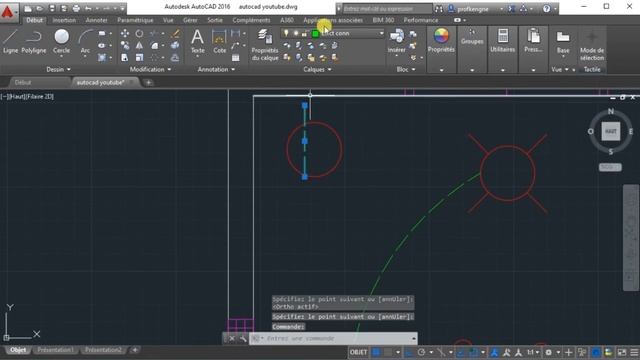Select the Polyligne tool
Image resolution: width=640 pixels, height=360 pixels.
coord(33,42)
